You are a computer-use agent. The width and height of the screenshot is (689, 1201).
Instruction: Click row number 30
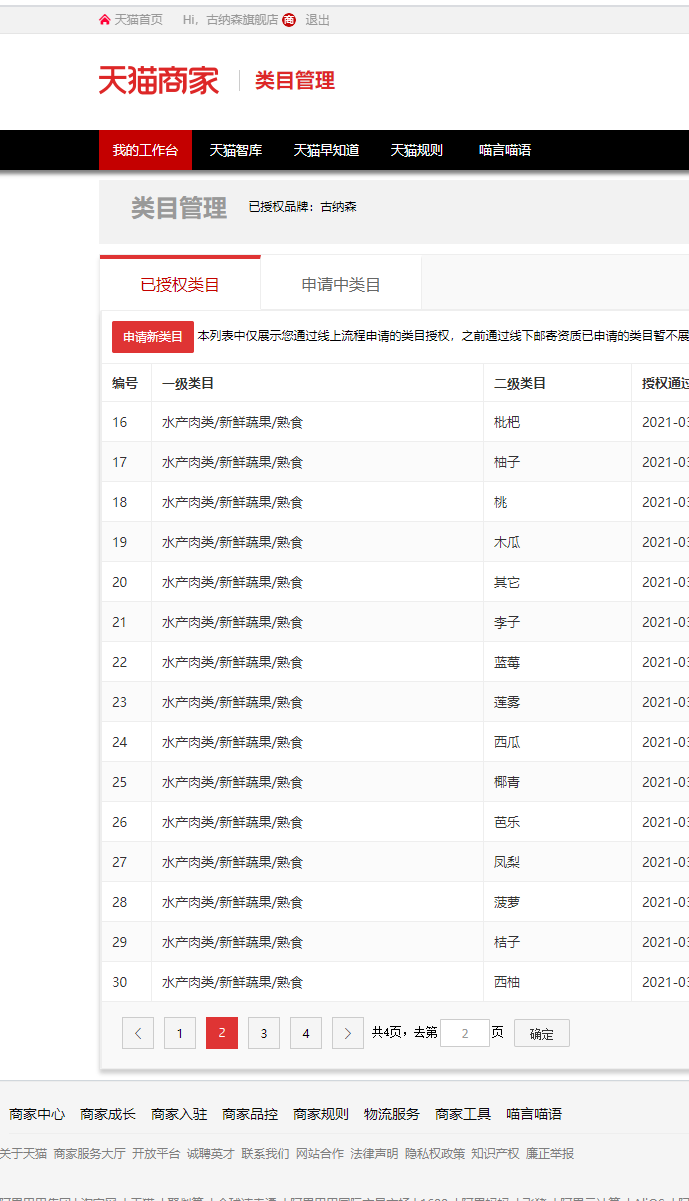coord(120,982)
